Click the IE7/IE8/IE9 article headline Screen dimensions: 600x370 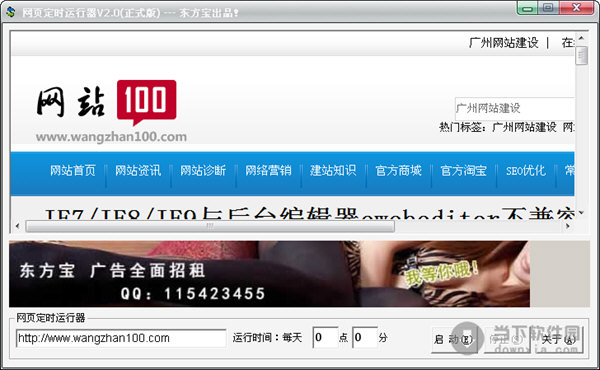[310, 214]
